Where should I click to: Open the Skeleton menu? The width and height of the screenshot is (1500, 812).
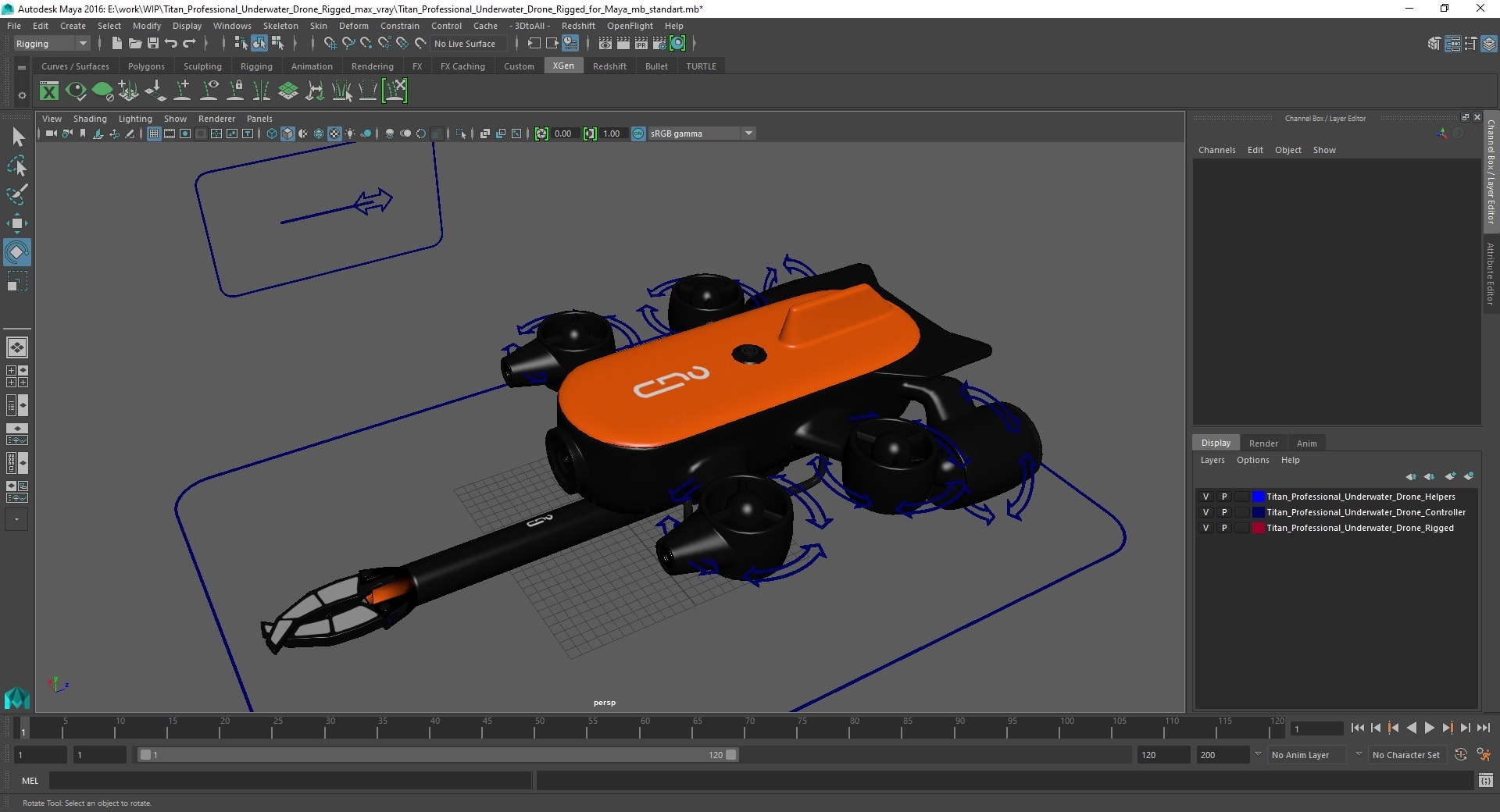(x=280, y=26)
